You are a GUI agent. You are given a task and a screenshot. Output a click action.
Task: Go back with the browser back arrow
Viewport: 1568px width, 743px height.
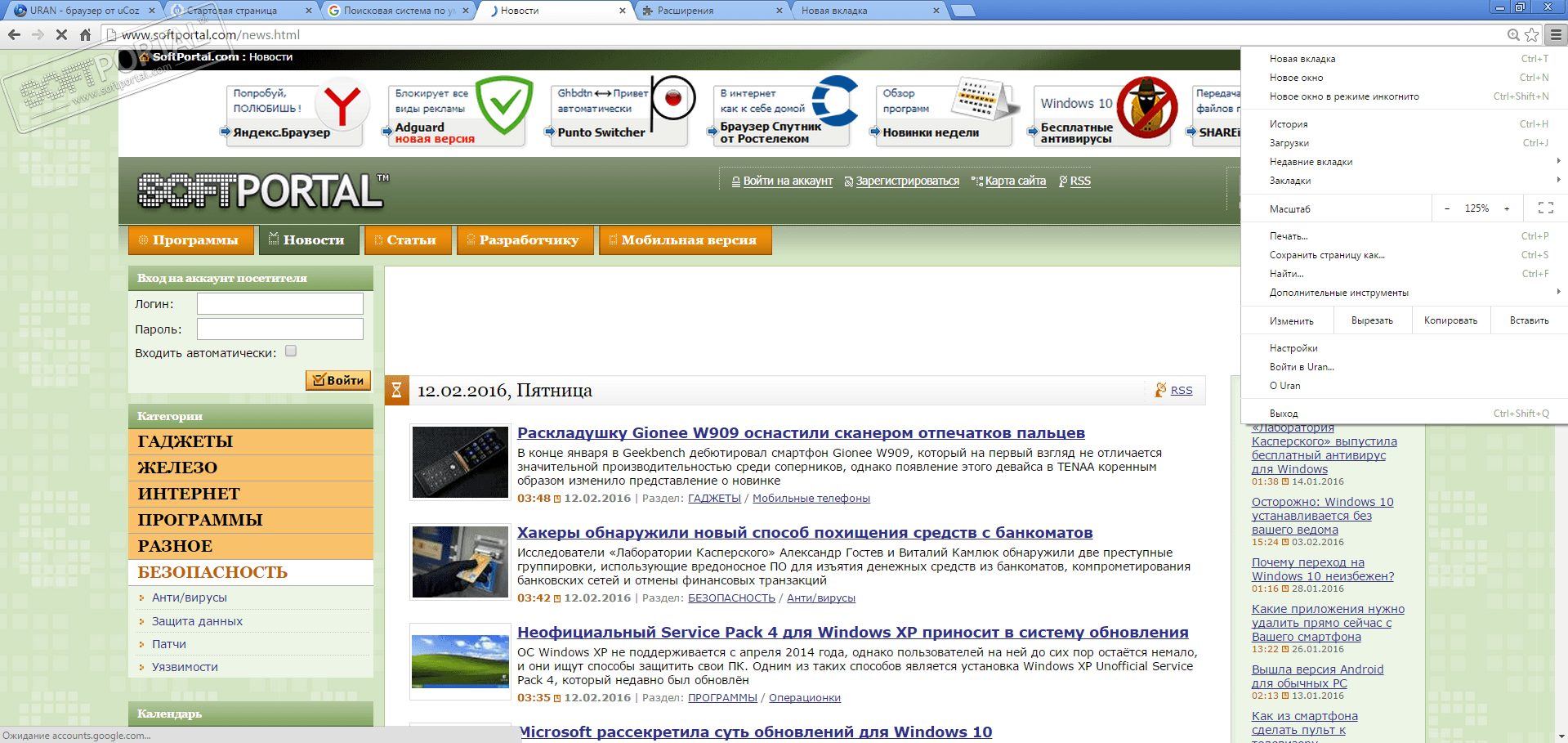14,34
